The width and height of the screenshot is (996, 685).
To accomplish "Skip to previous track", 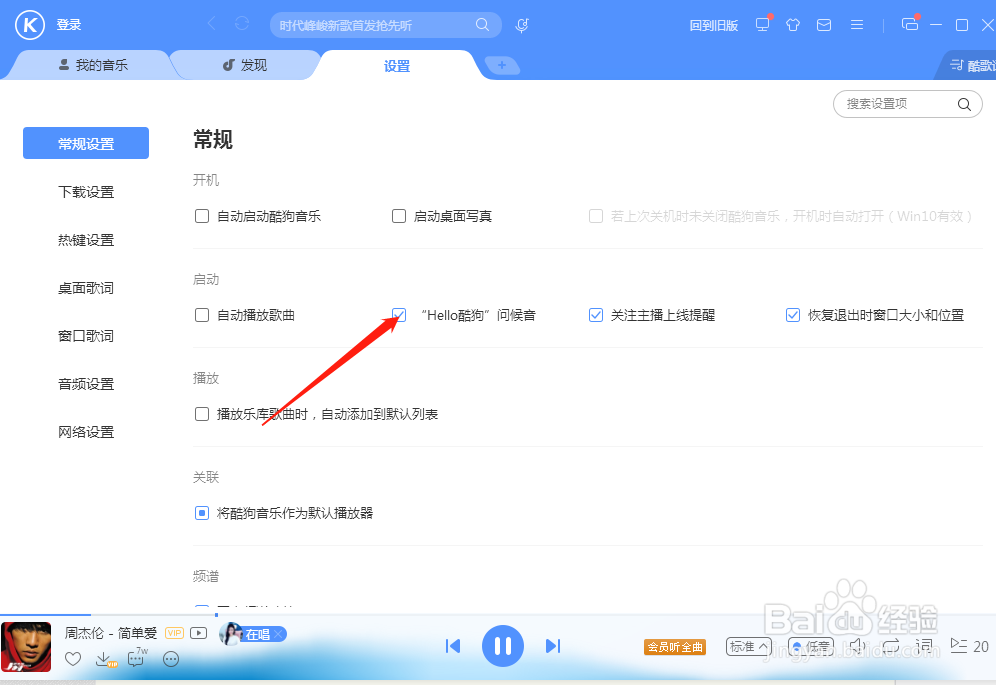I will 453,646.
